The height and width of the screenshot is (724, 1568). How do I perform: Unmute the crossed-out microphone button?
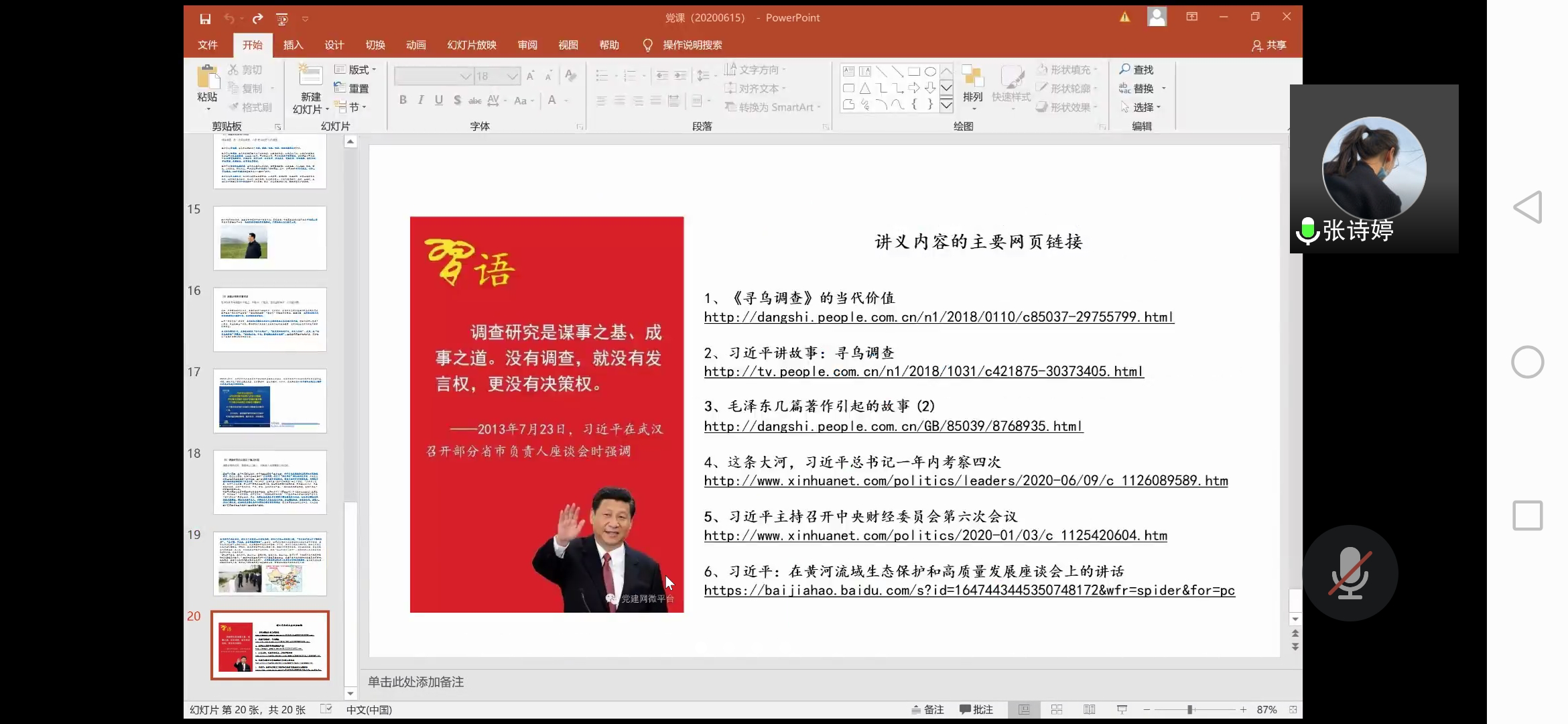[1350, 573]
